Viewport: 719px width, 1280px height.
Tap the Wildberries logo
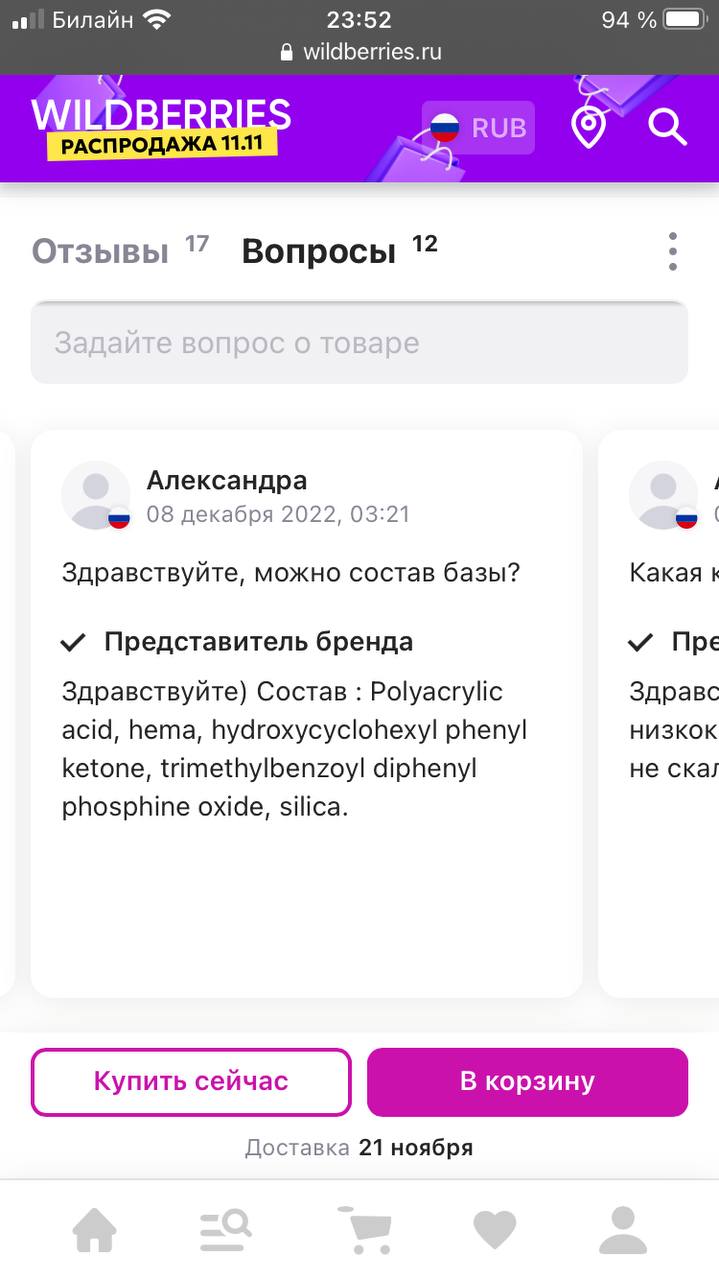[161, 114]
